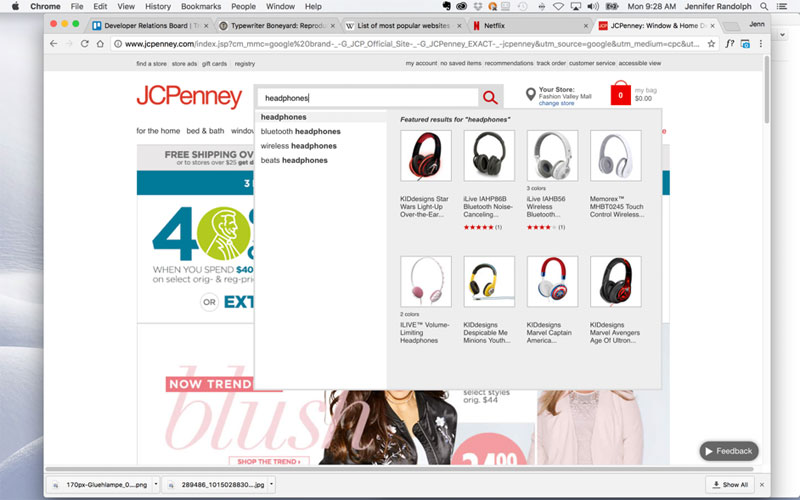Open KIDdesigns Despicable Me Minions thumbnail

(489, 282)
